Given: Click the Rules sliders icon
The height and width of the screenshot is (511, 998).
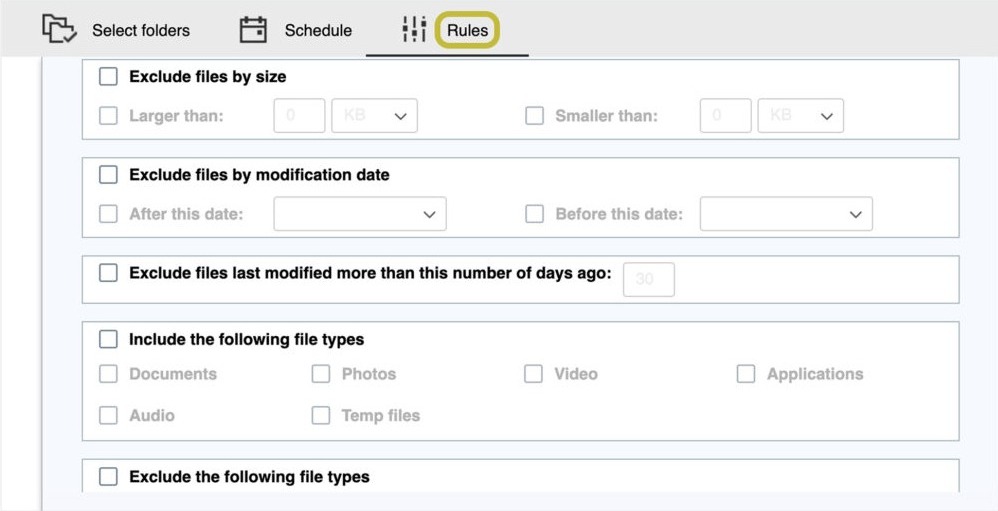Looking at the screenshot, I should tap(414, 29).
